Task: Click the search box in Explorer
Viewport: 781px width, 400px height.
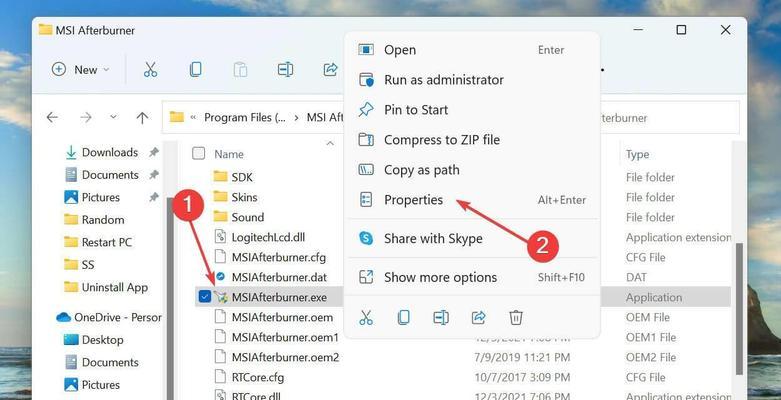Action: tap(670, 118)
